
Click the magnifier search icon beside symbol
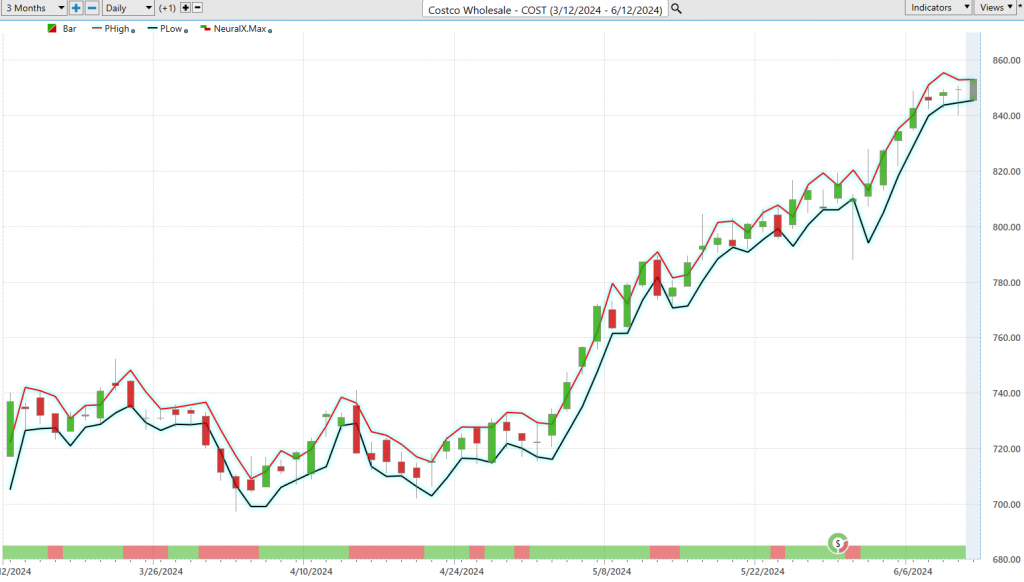pos(677,9)
